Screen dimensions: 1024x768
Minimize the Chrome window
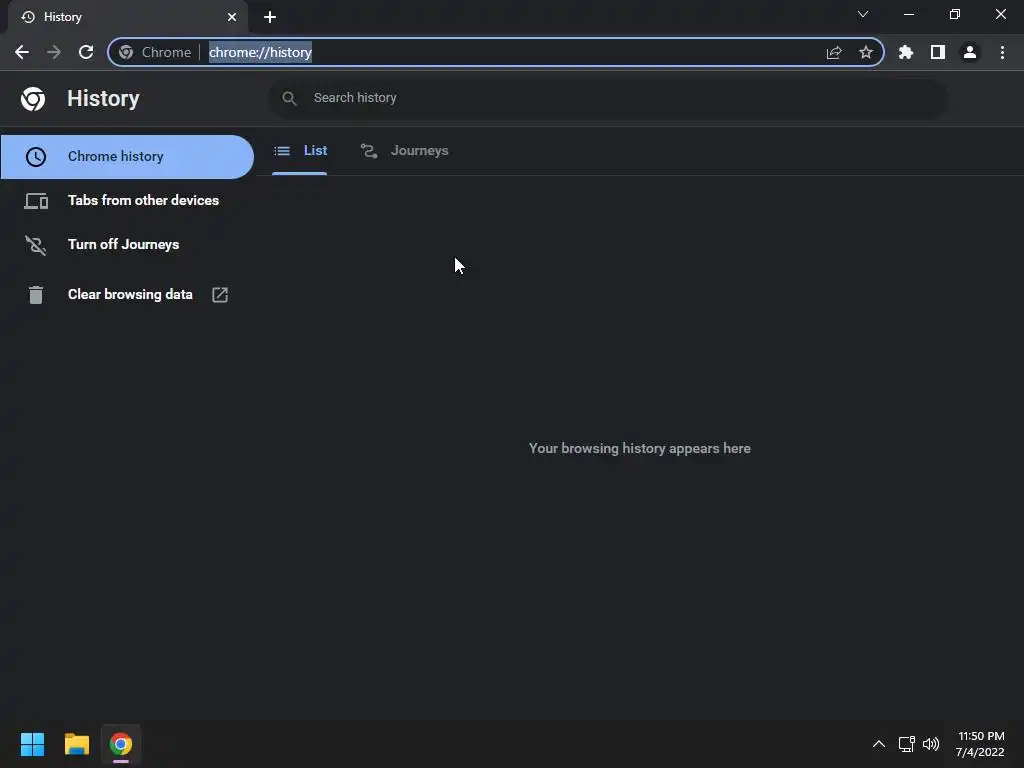click(909, 14)
